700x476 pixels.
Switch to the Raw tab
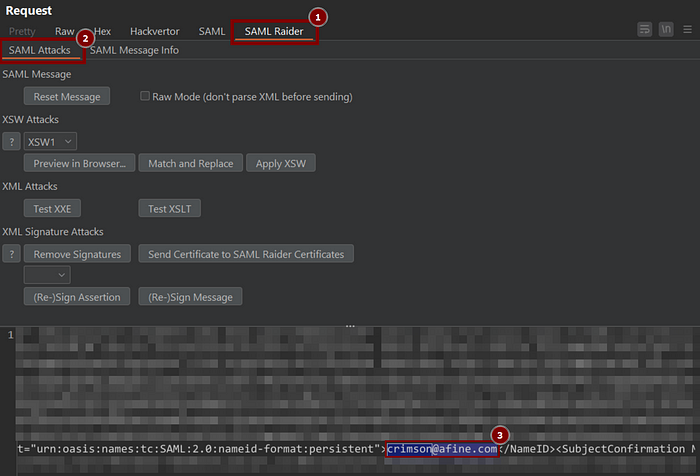[x=65, y=31]
